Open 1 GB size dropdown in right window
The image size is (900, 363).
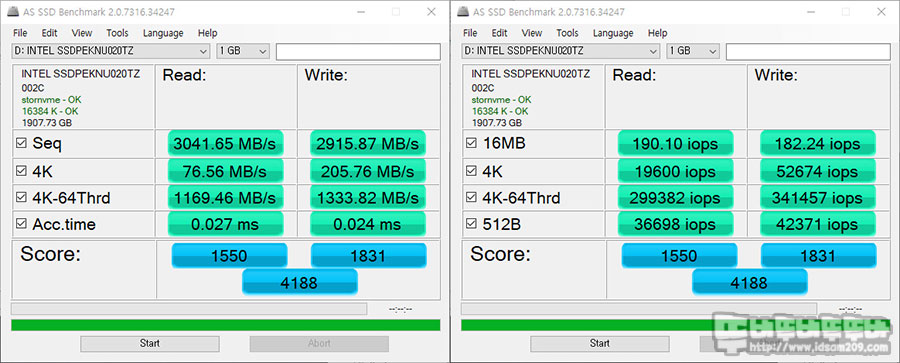click(693, 51)
